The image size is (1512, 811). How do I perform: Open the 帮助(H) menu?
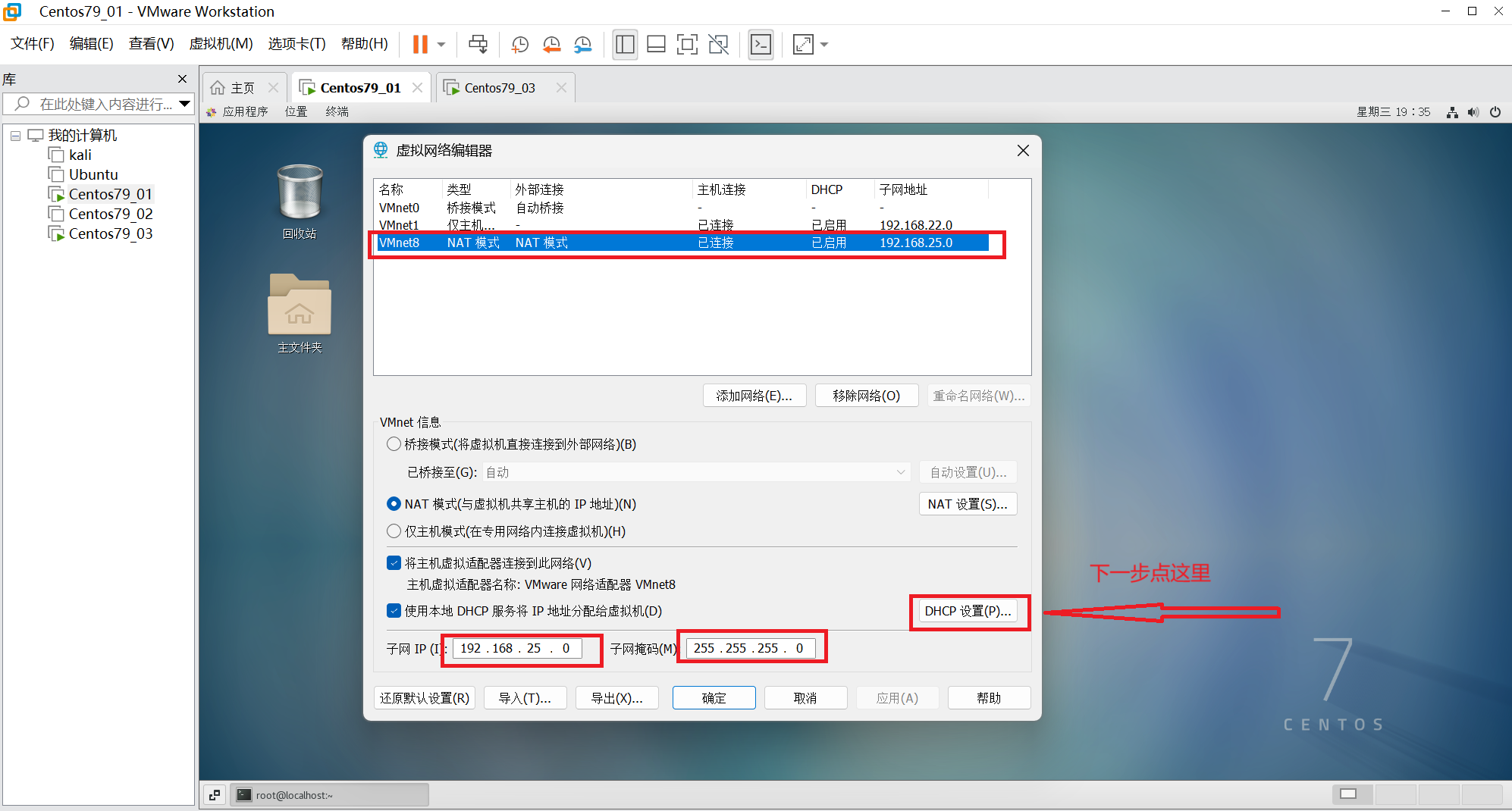365,44
